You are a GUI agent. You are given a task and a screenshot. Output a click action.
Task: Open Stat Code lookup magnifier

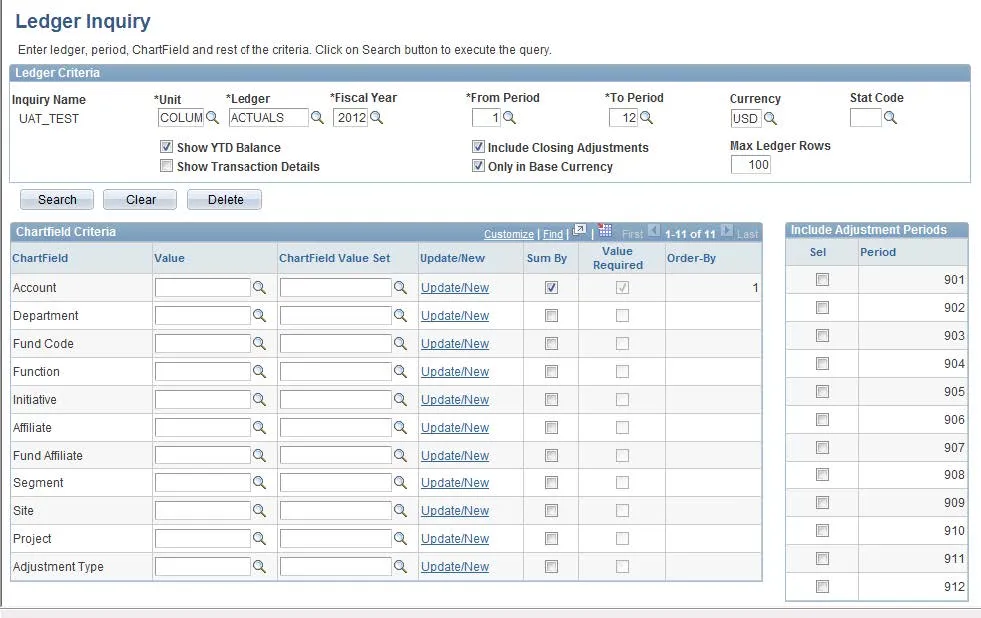890,118
